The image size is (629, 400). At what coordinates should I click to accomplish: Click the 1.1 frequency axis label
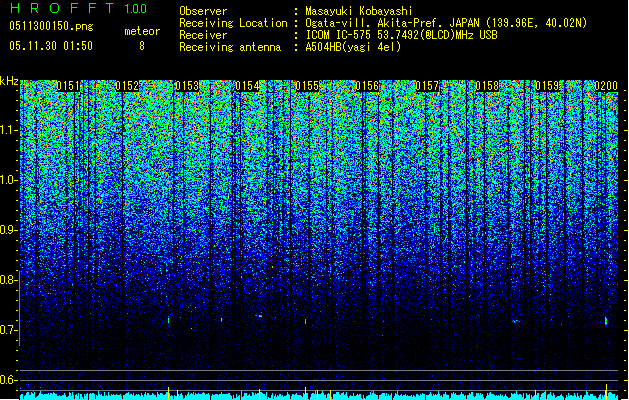[8, 130]
